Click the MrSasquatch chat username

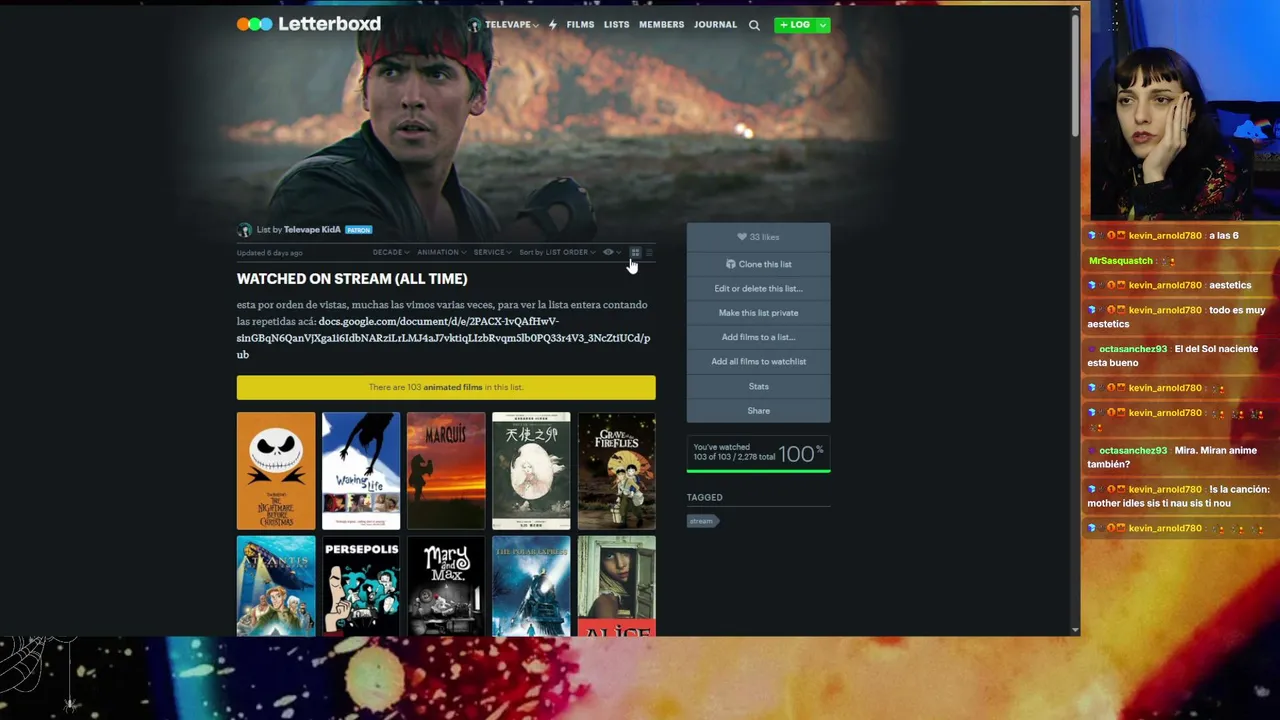(1120, 261)
